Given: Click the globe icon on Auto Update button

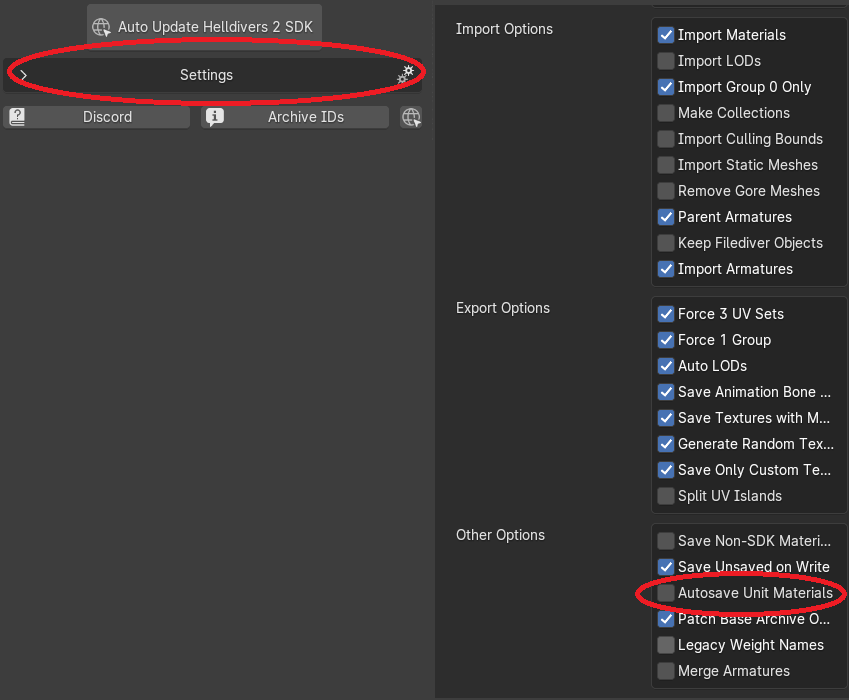Looking at the screenshot, I should click(101, 27).
